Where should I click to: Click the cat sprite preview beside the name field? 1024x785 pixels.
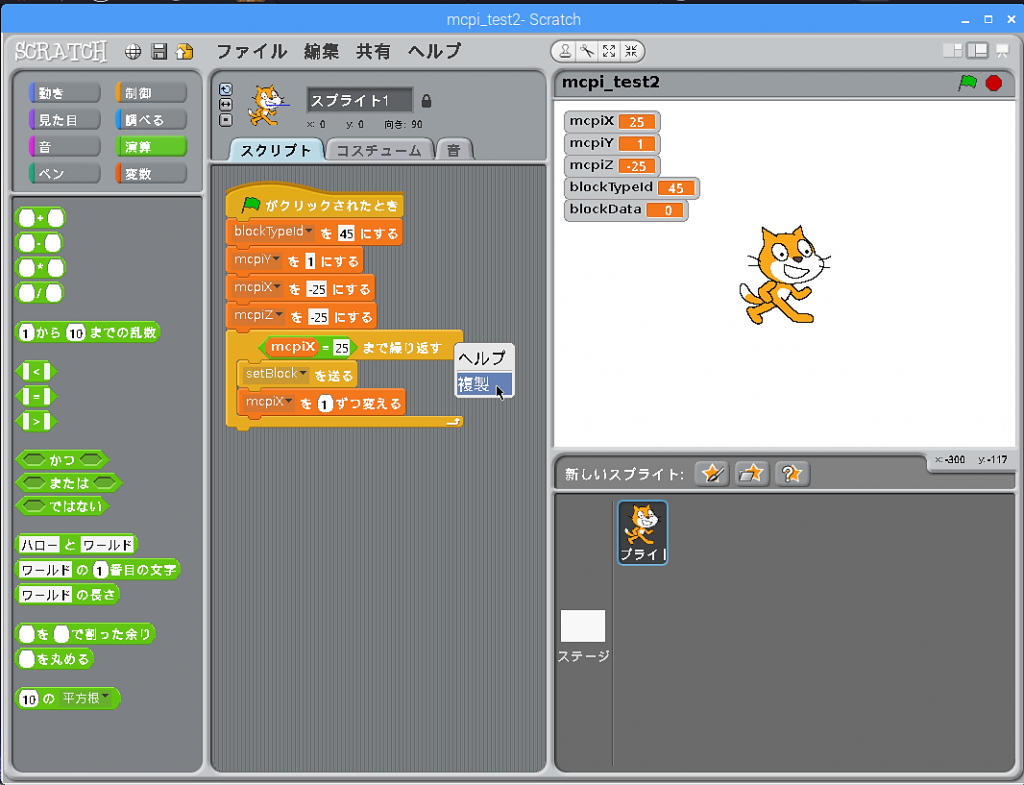[x=268, y=105]
